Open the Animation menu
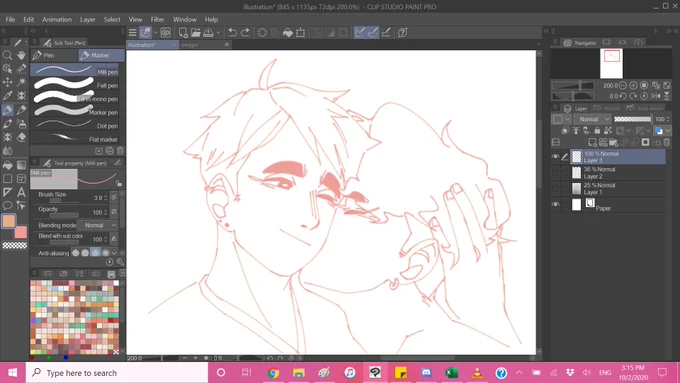This screenshot has height=383, width=680. 57,20
